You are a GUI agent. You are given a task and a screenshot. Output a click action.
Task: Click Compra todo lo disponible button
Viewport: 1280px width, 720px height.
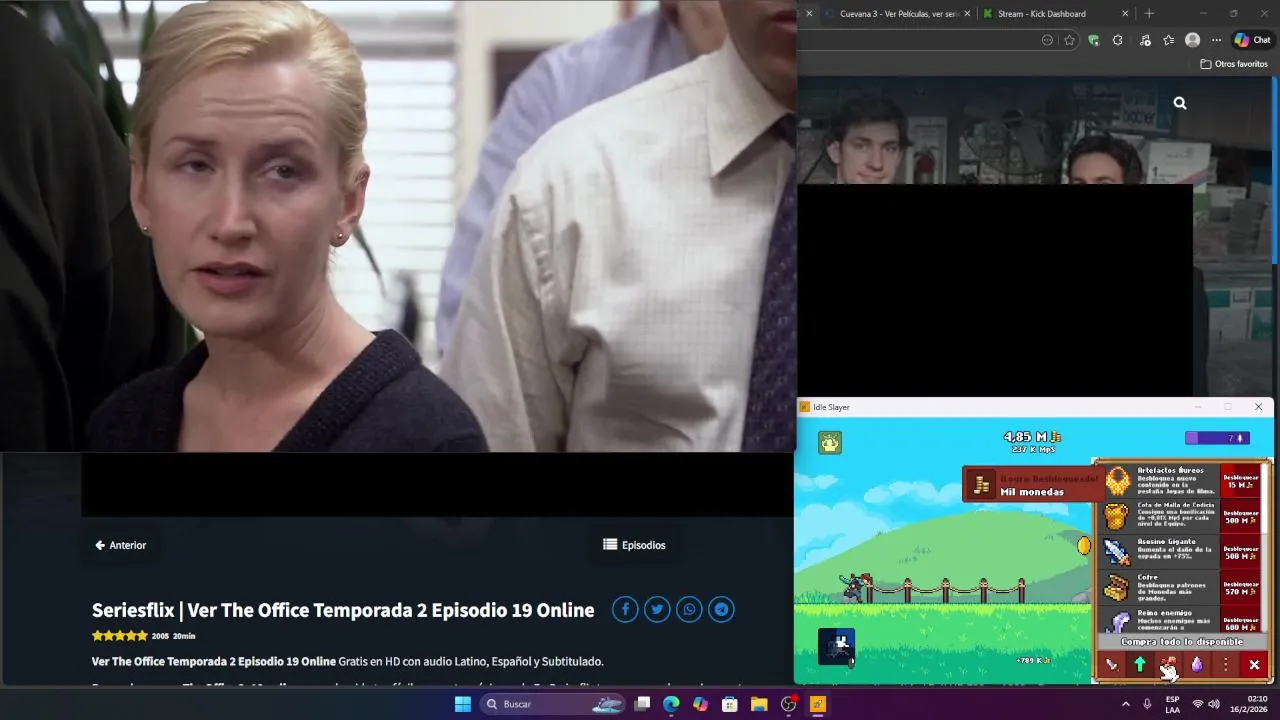[1182, 642]
